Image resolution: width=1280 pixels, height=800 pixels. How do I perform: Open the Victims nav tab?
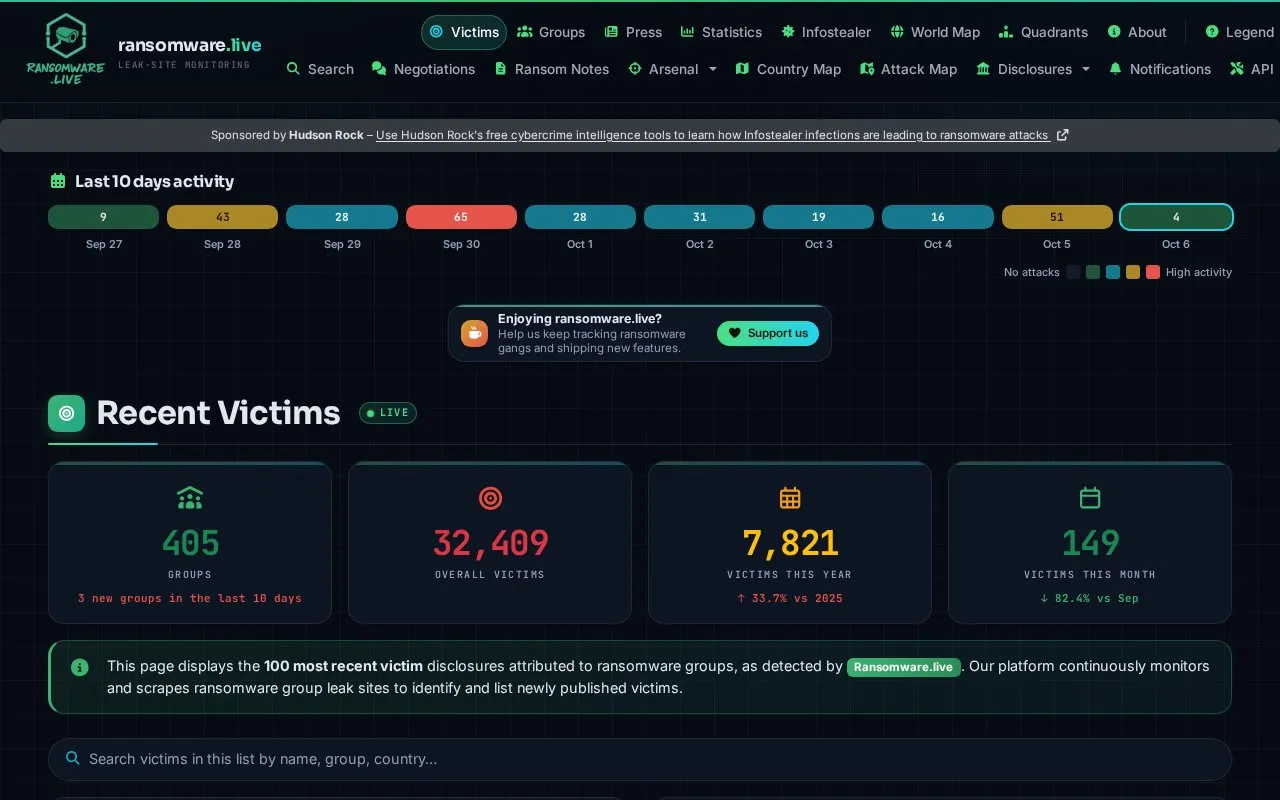(464, 32)
